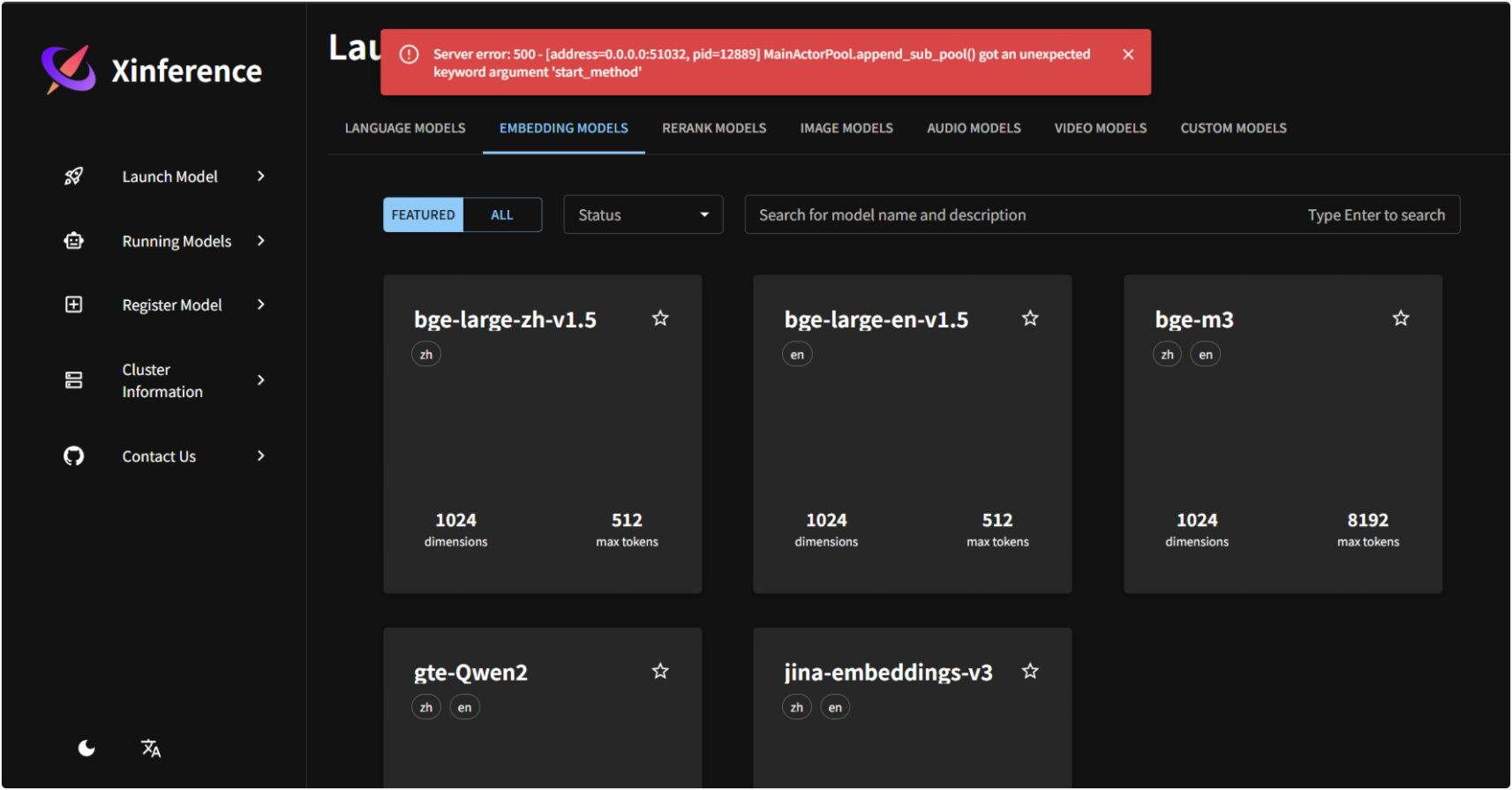Switch to LANGUAGE MODELS tab
The image size is (1512, 790).
(x=405, y=129)
